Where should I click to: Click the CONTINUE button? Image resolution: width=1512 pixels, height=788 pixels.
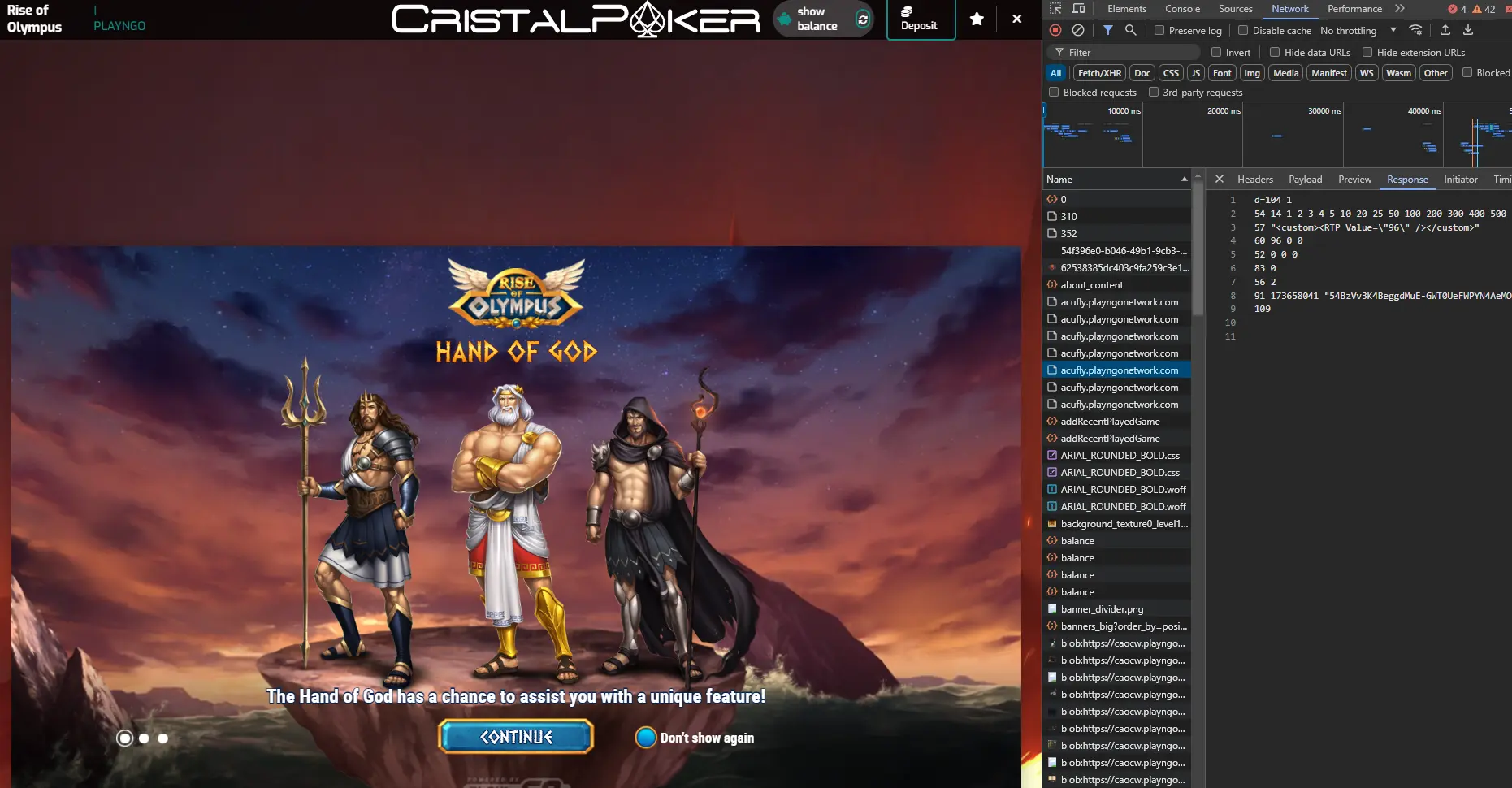pyautogui.click(x=516, y=737)
